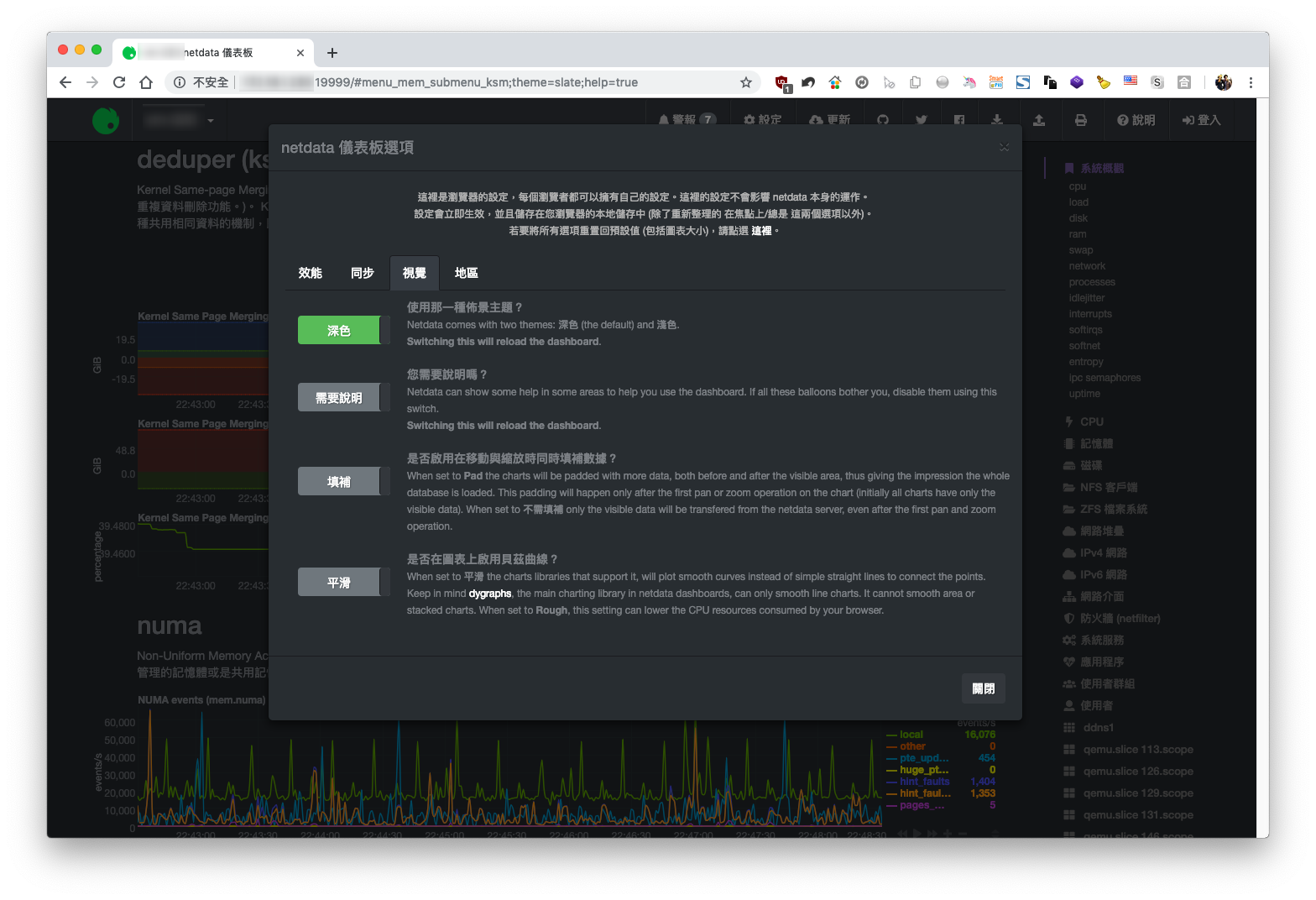The width and height of the screenshot is (1316, 900).
Task: Expand the ZFS 檔案系統 sidebar section
Action: tap(1104, 509)
